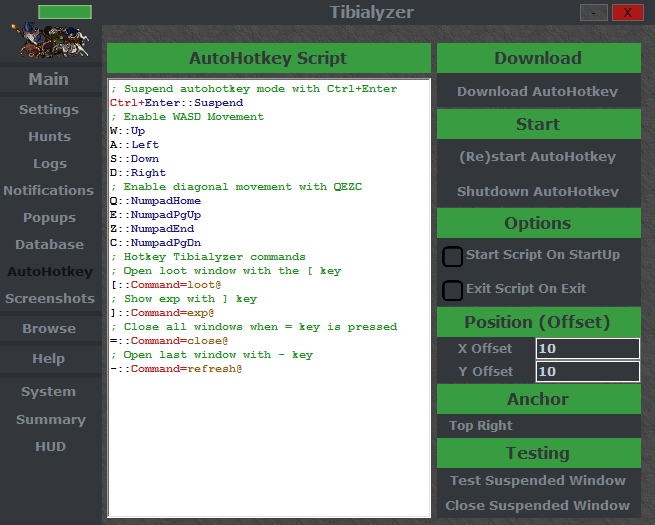Go to the Hunts section

coord(49,137)
